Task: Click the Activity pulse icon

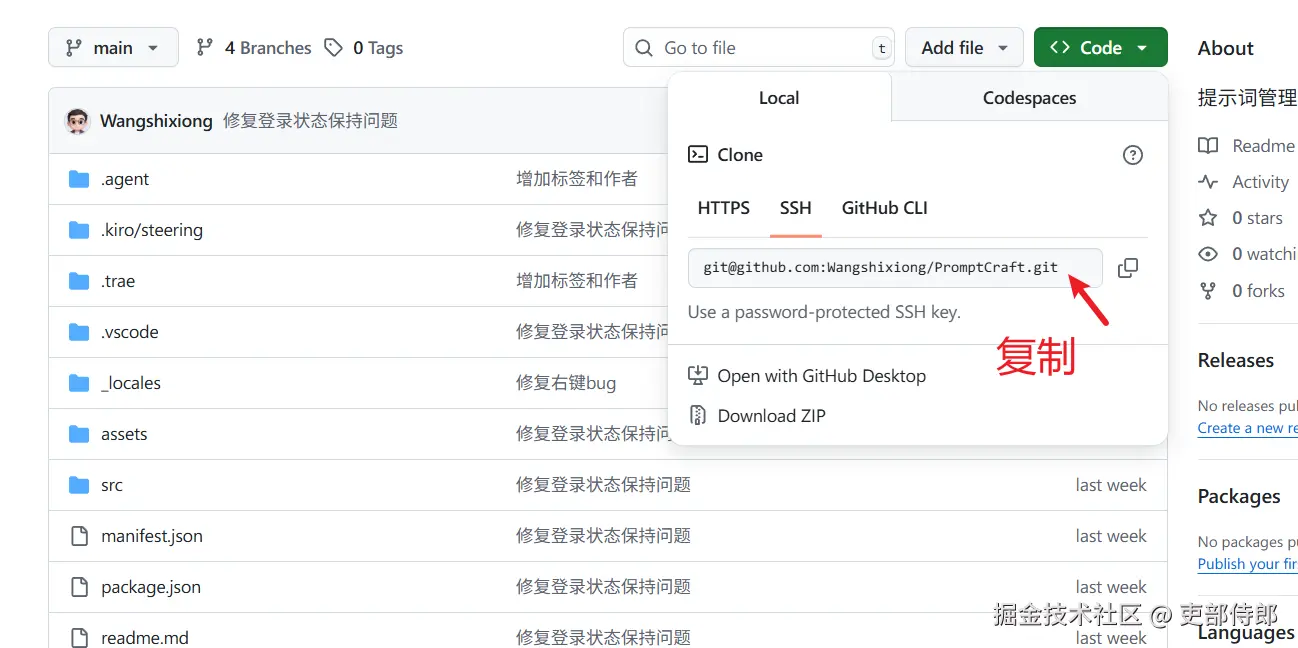Action: pos(1208,182)
